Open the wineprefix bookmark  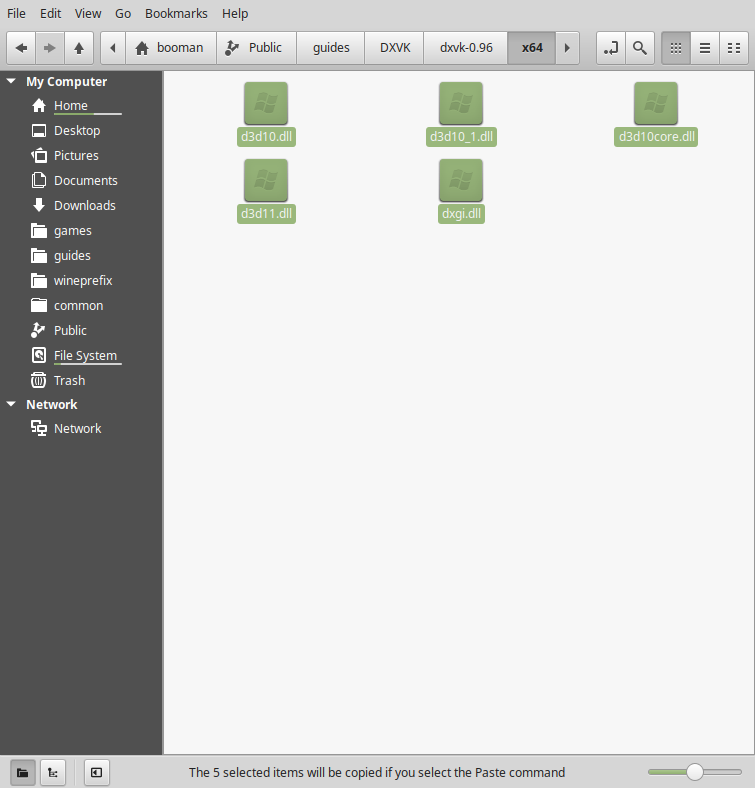81,280
